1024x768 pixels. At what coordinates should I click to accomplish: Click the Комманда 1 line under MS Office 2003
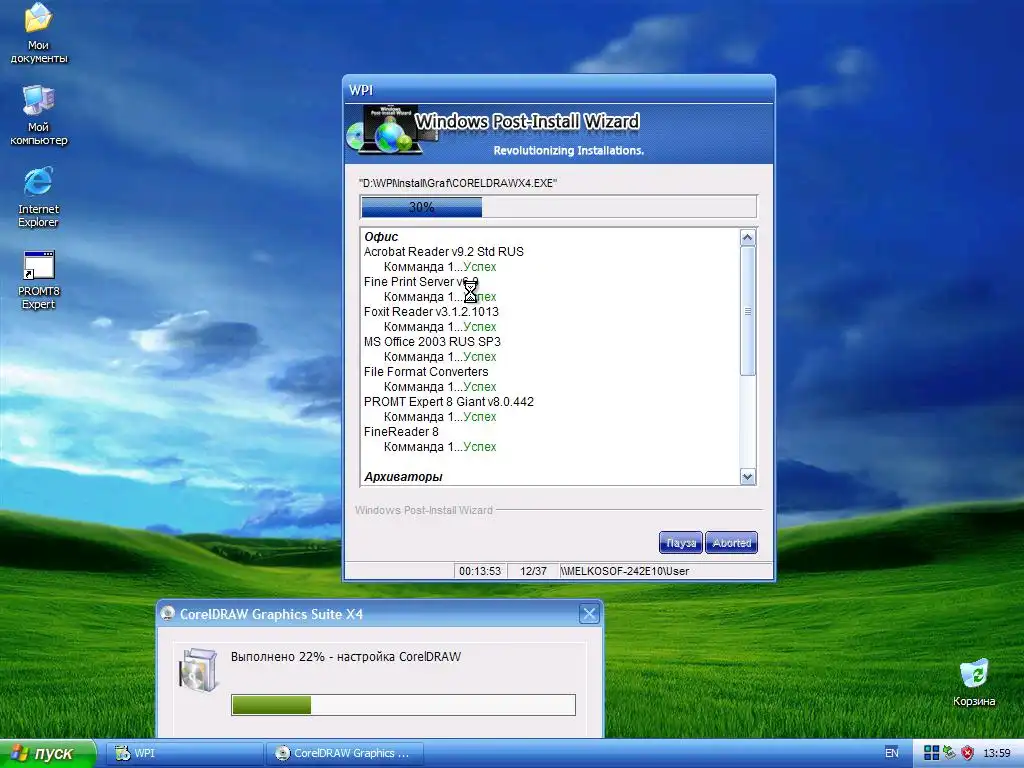click(x=440, y=357)
